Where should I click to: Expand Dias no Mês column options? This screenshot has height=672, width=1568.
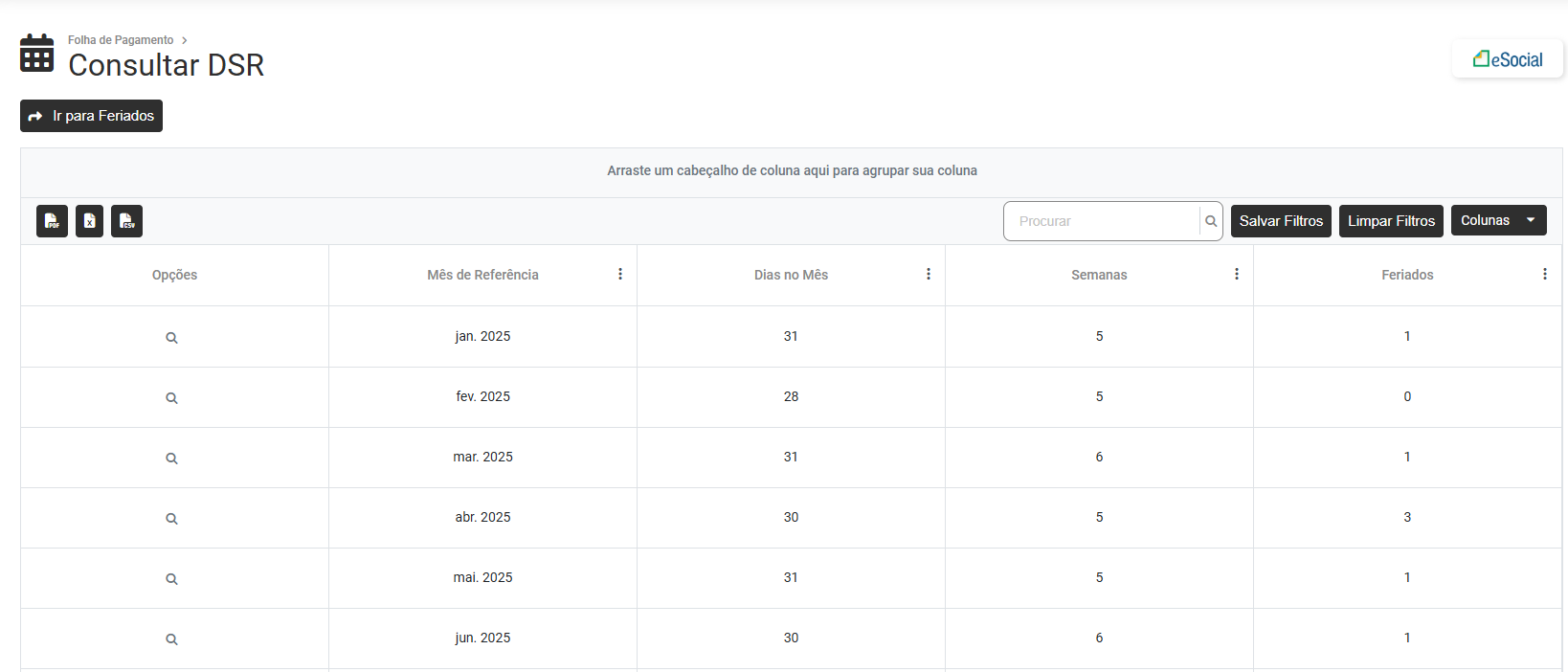929,274
